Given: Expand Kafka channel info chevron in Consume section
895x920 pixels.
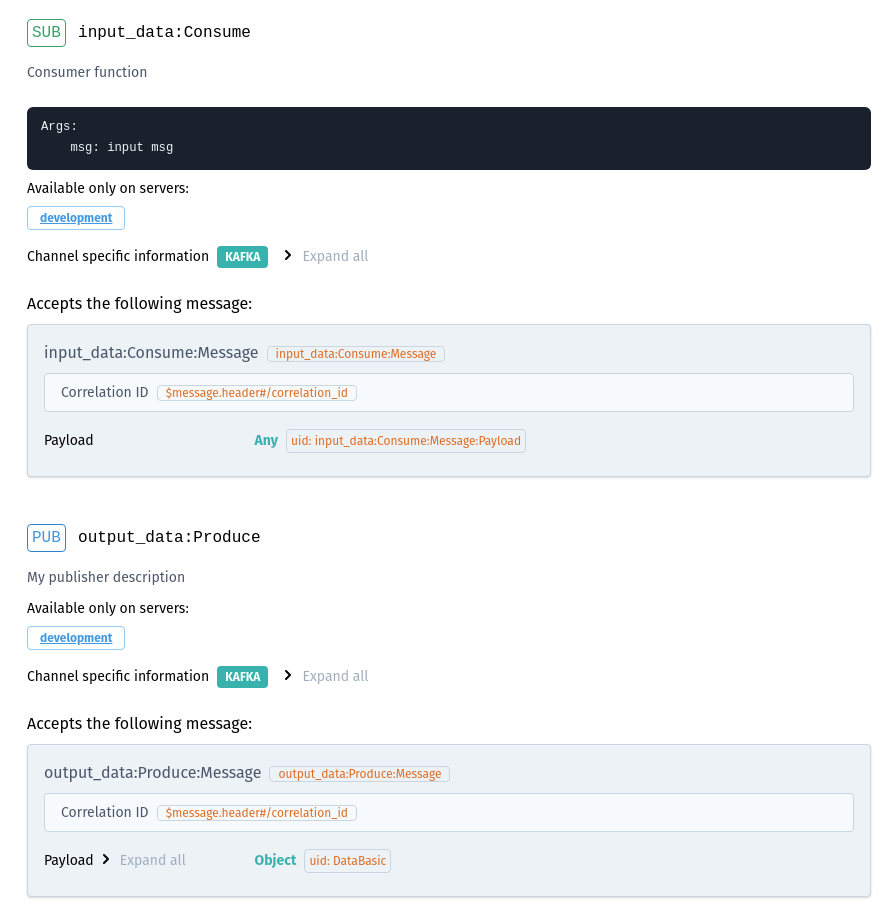Looking at the screenshot, I should click(x=288, y=256).
